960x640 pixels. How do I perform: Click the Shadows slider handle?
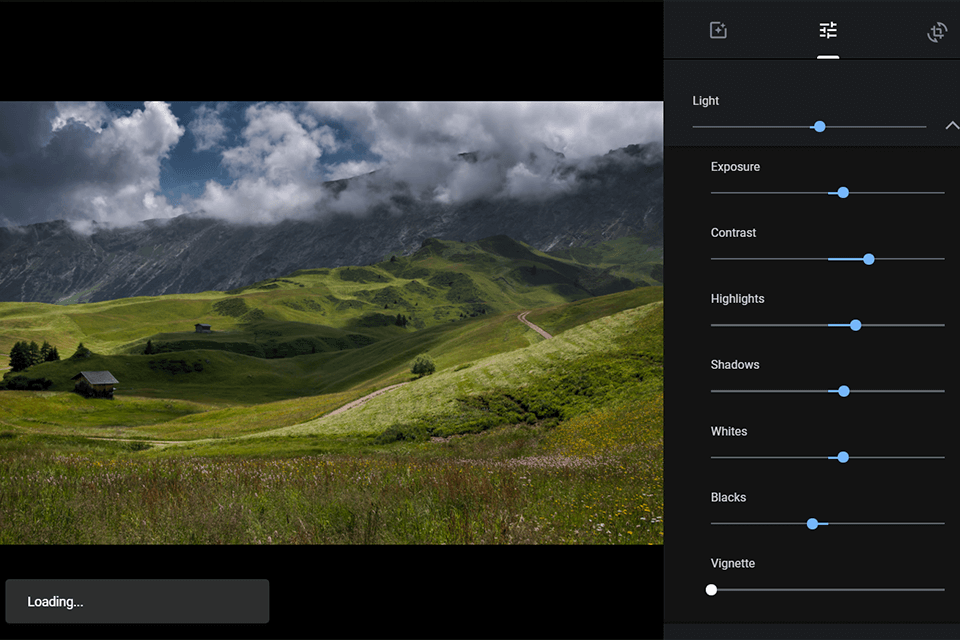pos(844,391)
